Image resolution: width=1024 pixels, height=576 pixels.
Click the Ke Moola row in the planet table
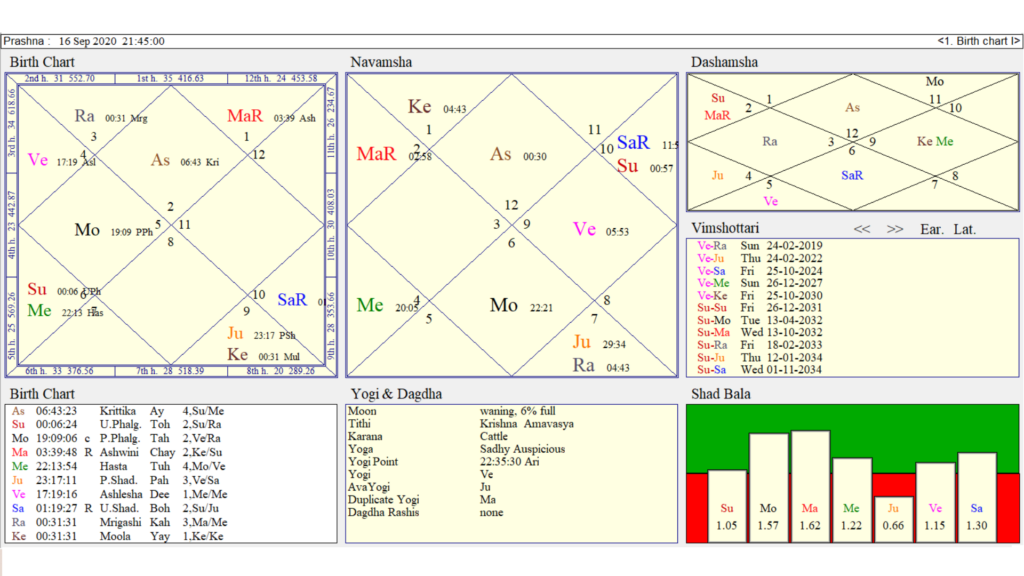118,536
